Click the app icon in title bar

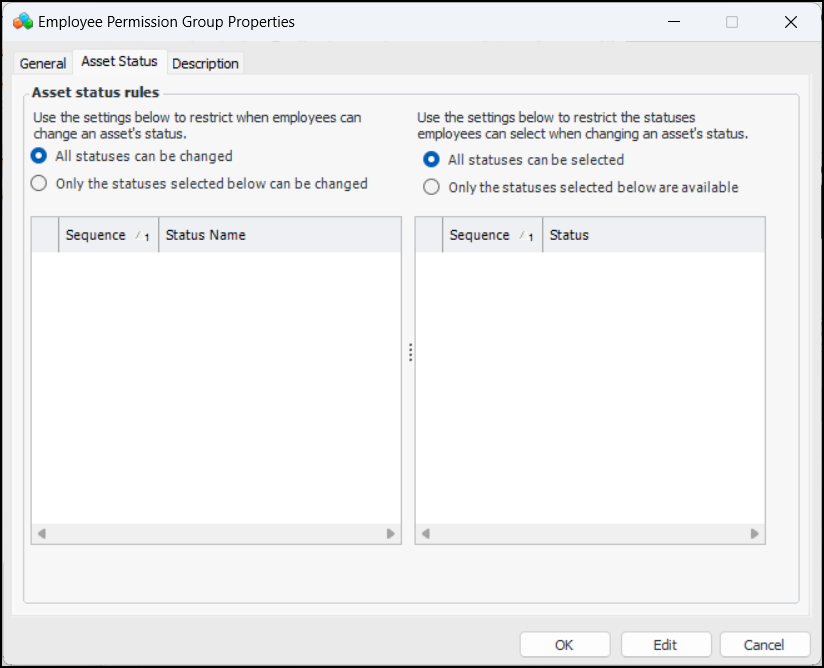point(22,21)
